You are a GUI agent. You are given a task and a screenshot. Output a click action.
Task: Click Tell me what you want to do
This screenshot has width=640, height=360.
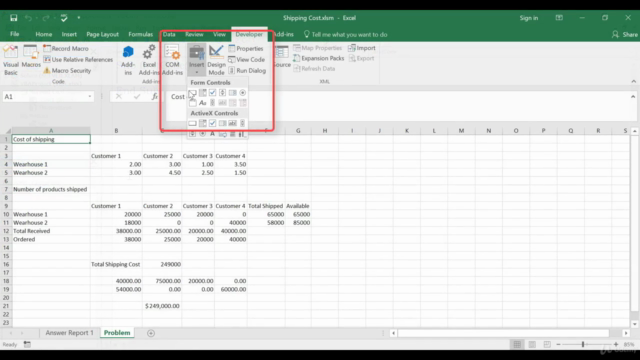[345, 35]
